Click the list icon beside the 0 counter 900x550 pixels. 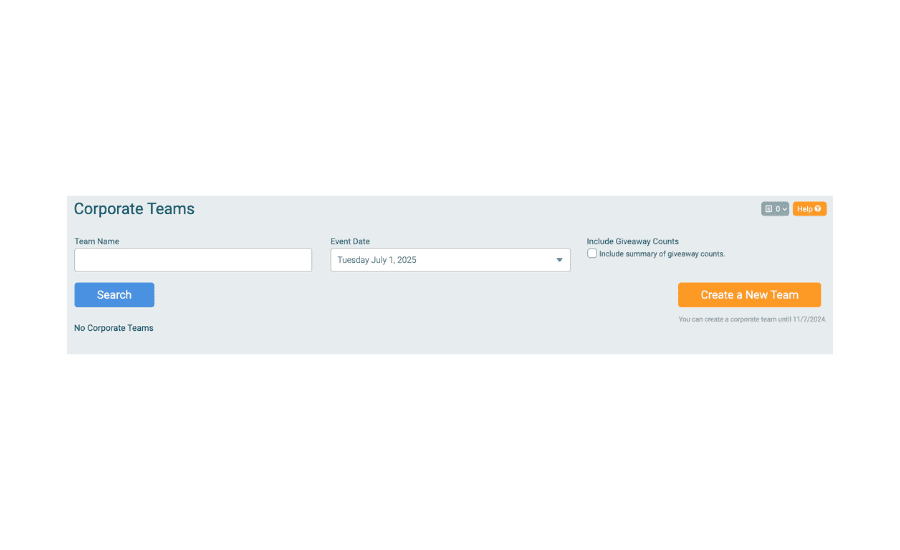(x=768, y=209)
